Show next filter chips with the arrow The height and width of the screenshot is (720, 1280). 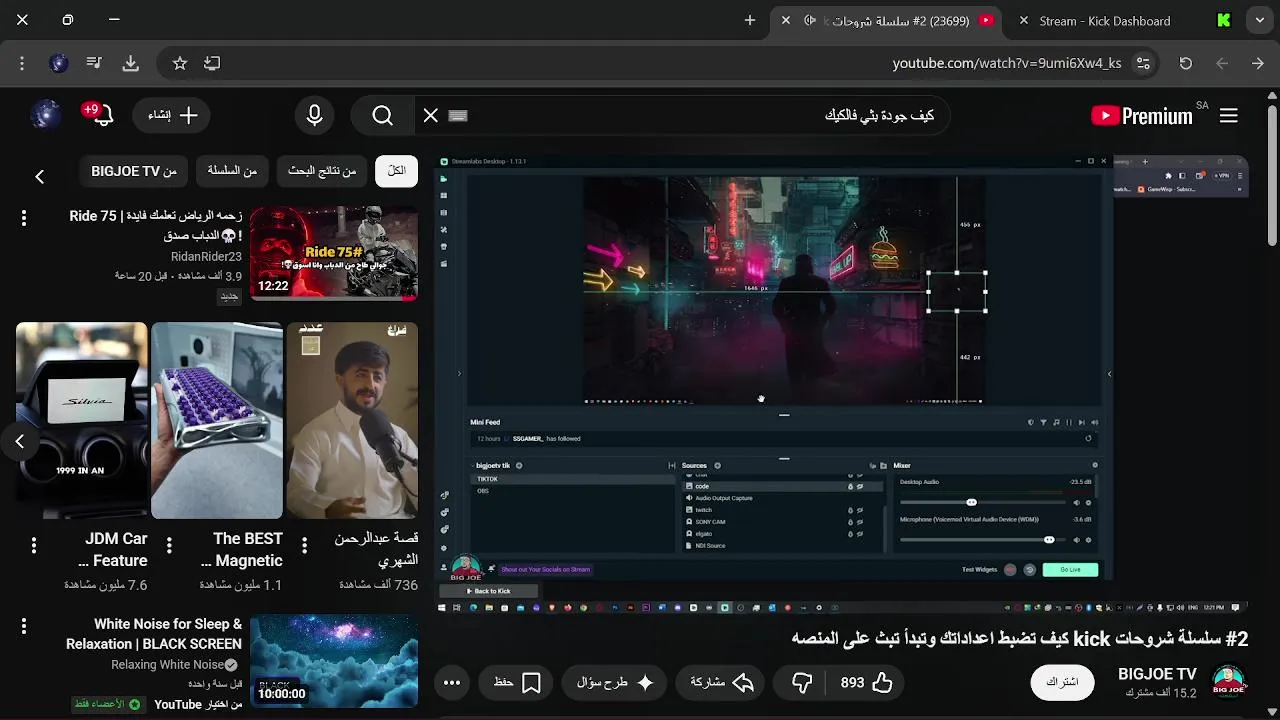(x=40, y=177)
